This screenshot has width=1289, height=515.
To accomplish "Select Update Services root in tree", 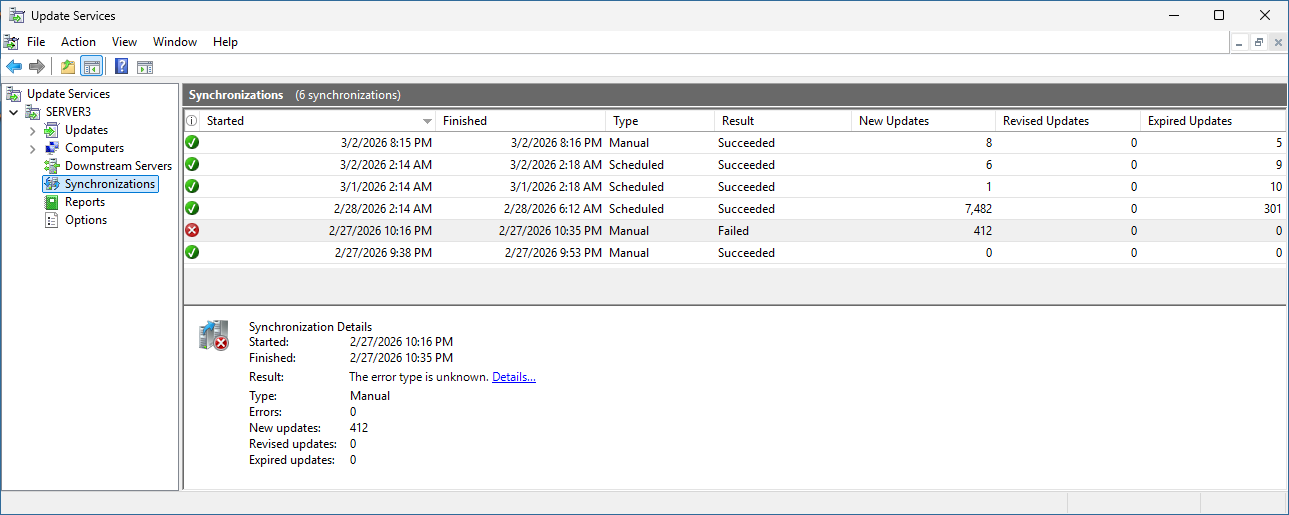I will 68,94.
